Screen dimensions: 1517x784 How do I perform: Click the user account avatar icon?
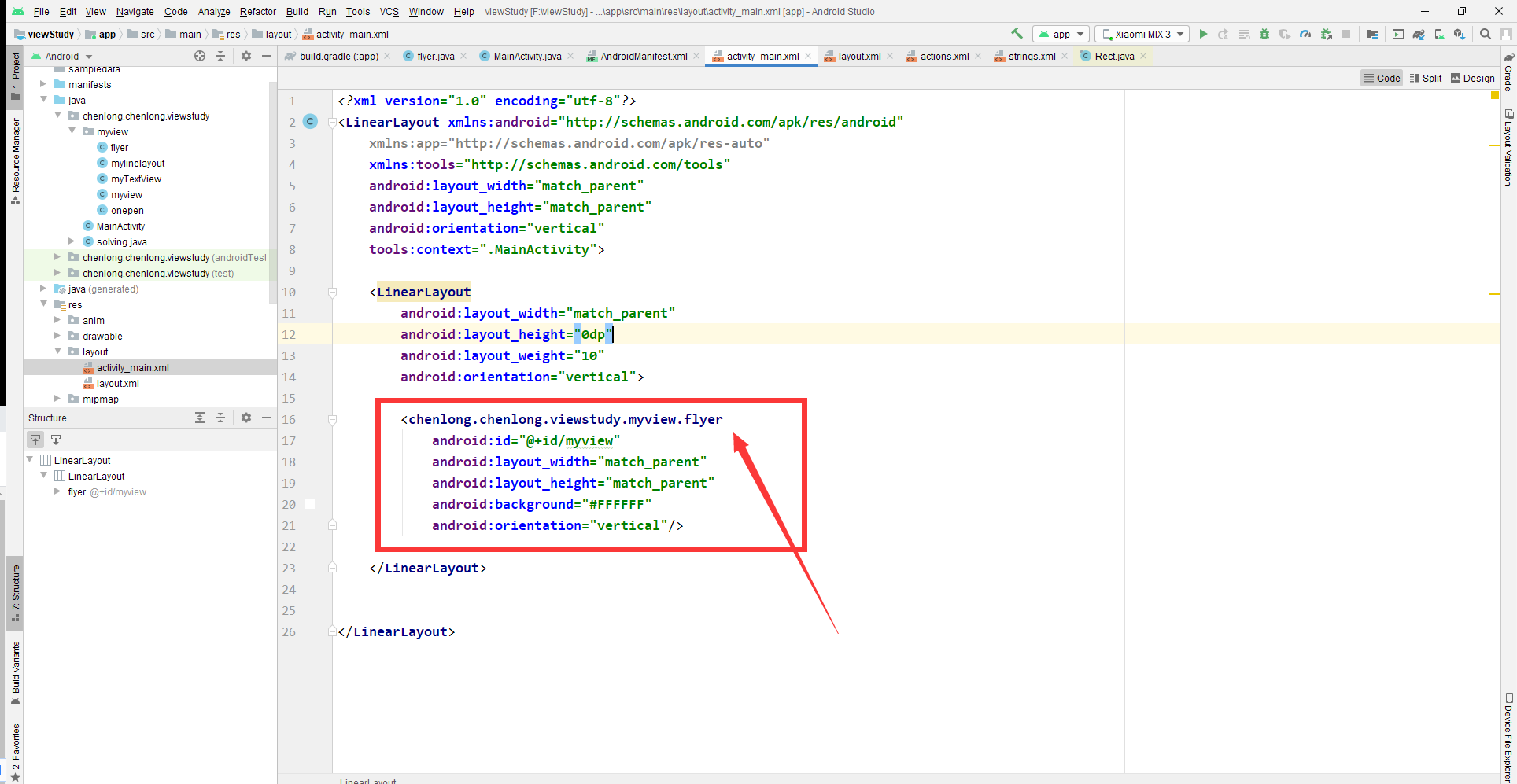(x=1506, y=34)
